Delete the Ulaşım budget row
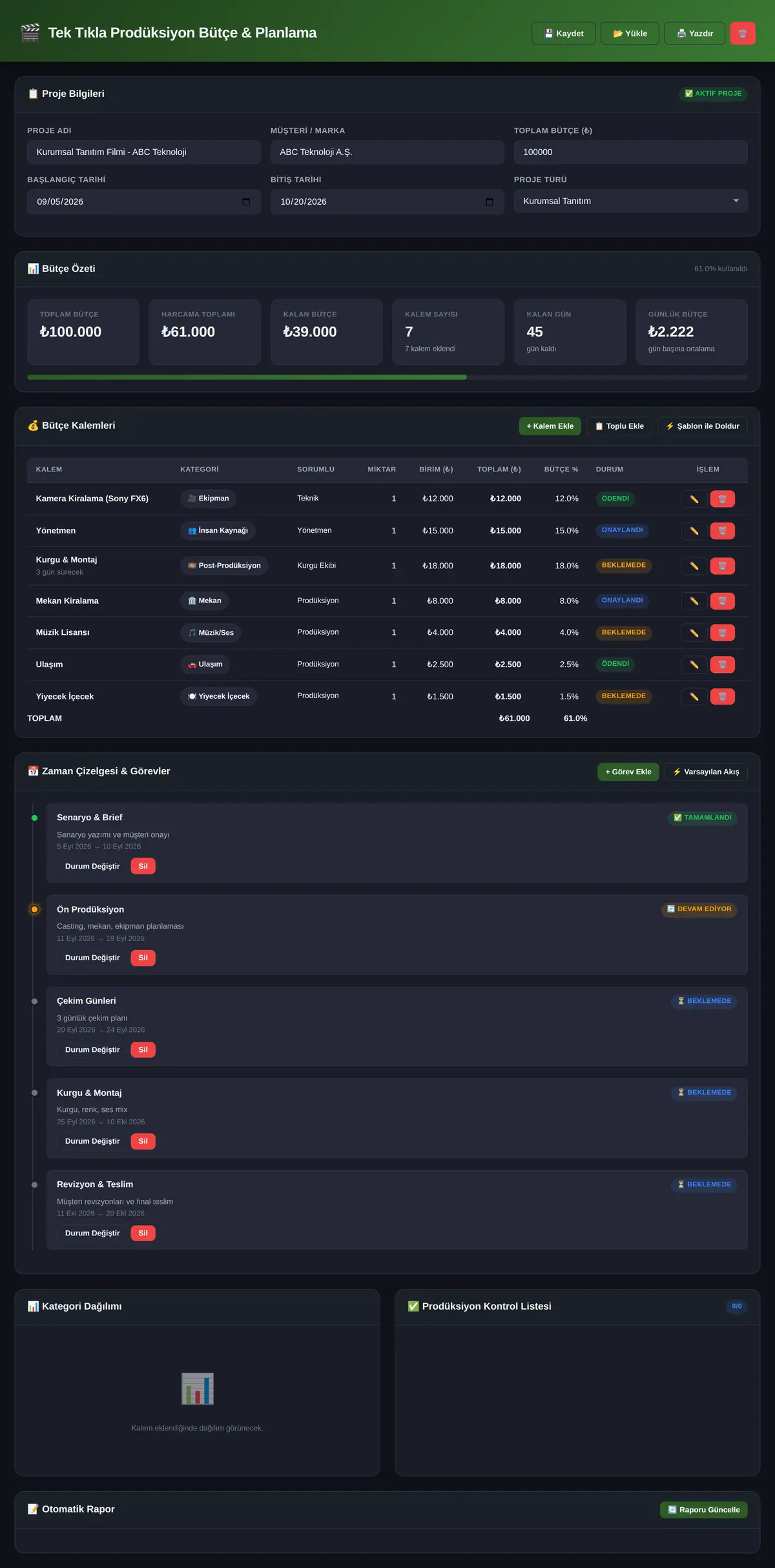775x1568 pixels. click(x=723, y=665)
